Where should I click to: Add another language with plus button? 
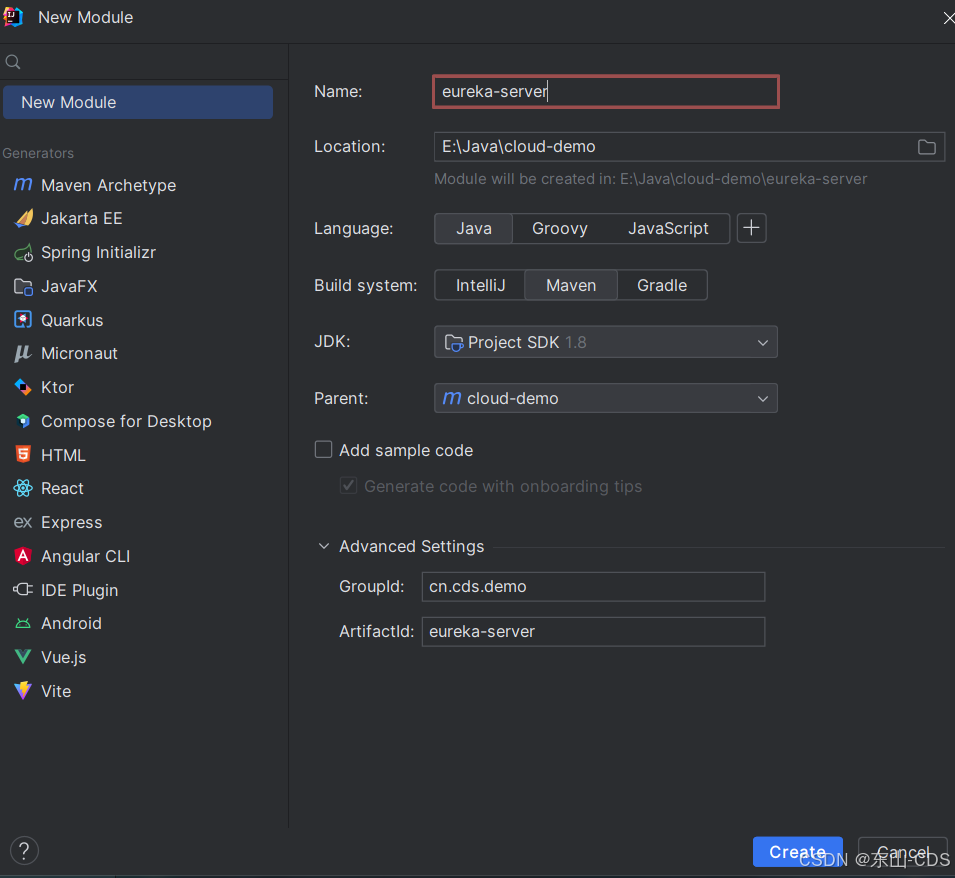(x=751, y=228)
